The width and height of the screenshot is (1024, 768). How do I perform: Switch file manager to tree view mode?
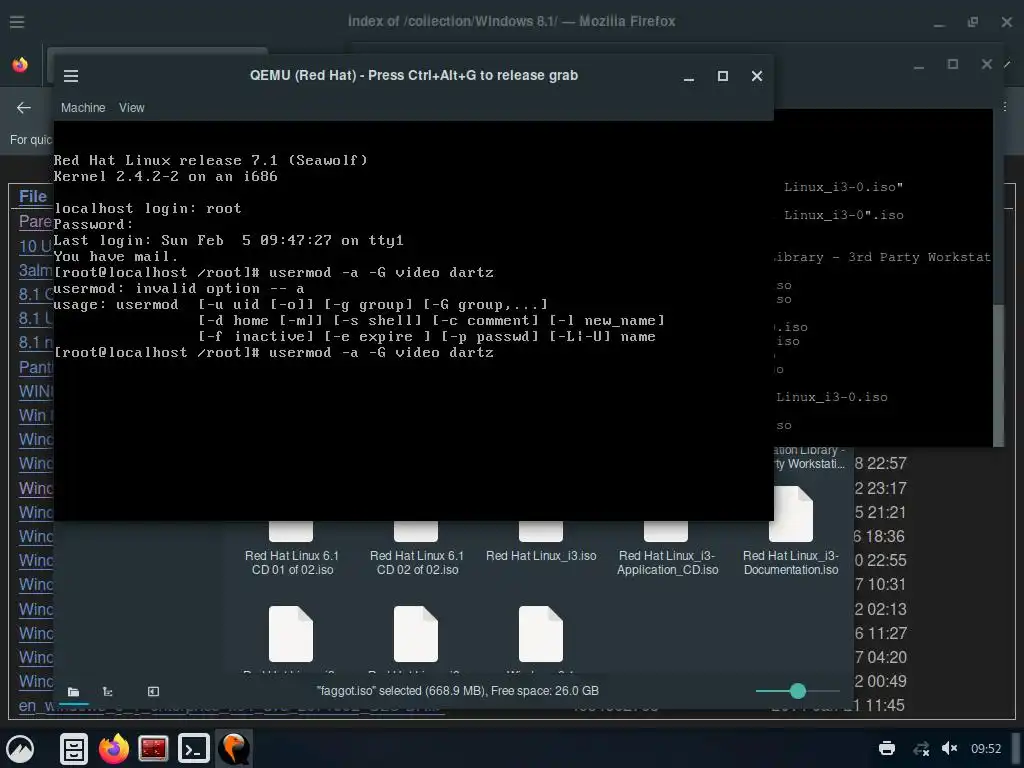click(108, 692)
